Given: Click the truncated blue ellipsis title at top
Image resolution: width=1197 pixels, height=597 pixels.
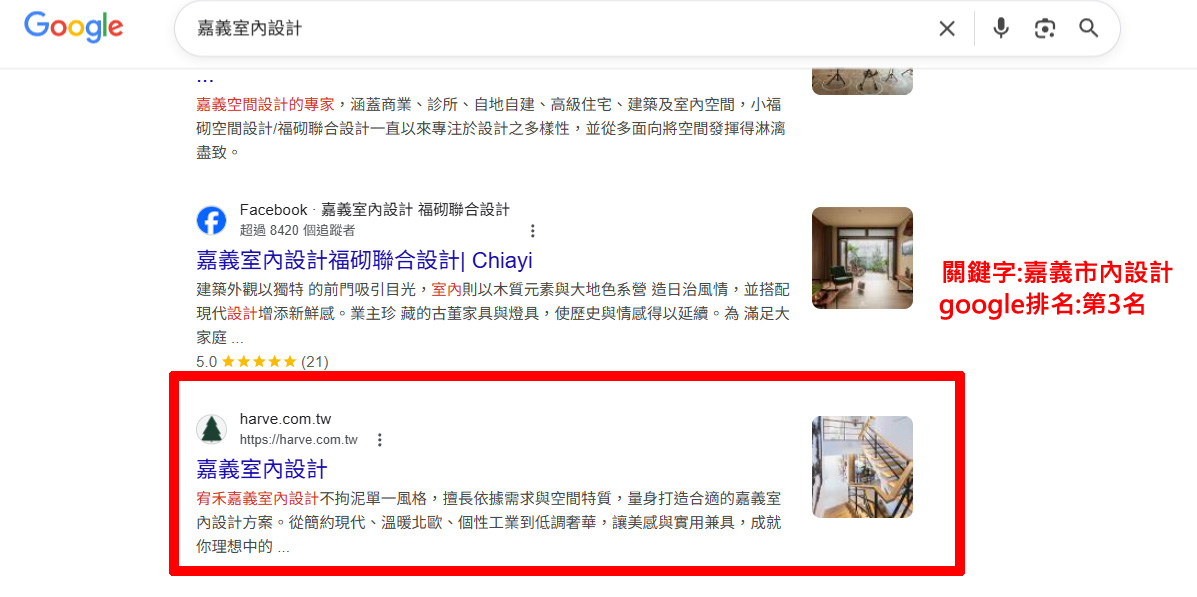Looking at the screenshot, I should (x=205, y=78).
